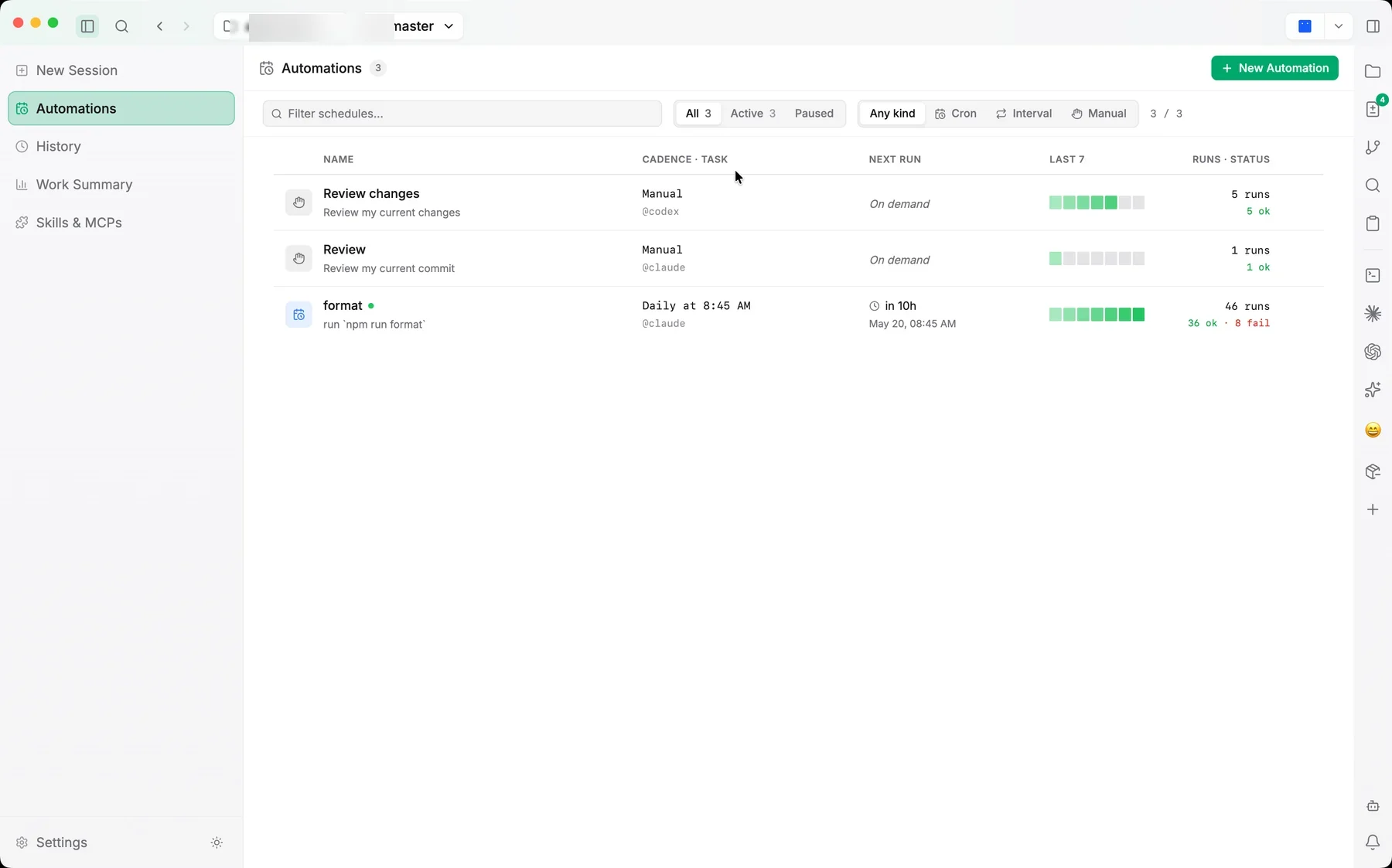1392x868 pixels.
Task: Select the Paused filter
Action: [x=814, y=114]
